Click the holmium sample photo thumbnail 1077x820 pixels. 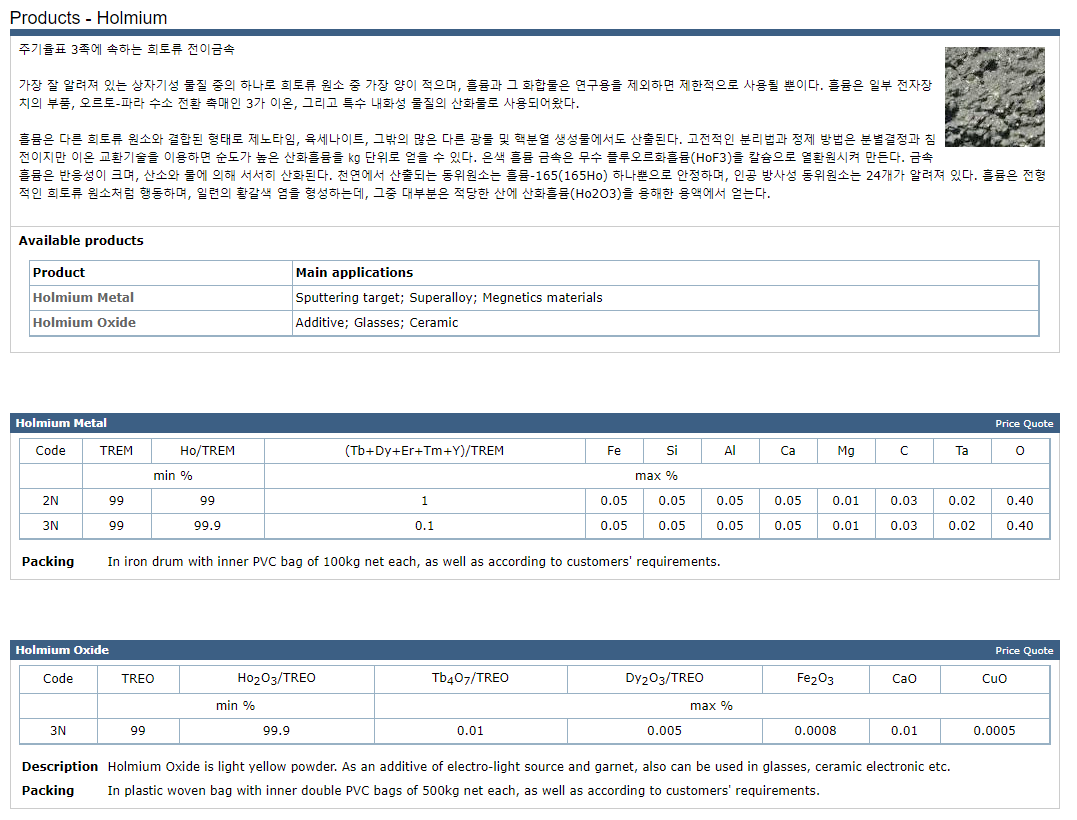pyautogui.click(x=995, y=97)
